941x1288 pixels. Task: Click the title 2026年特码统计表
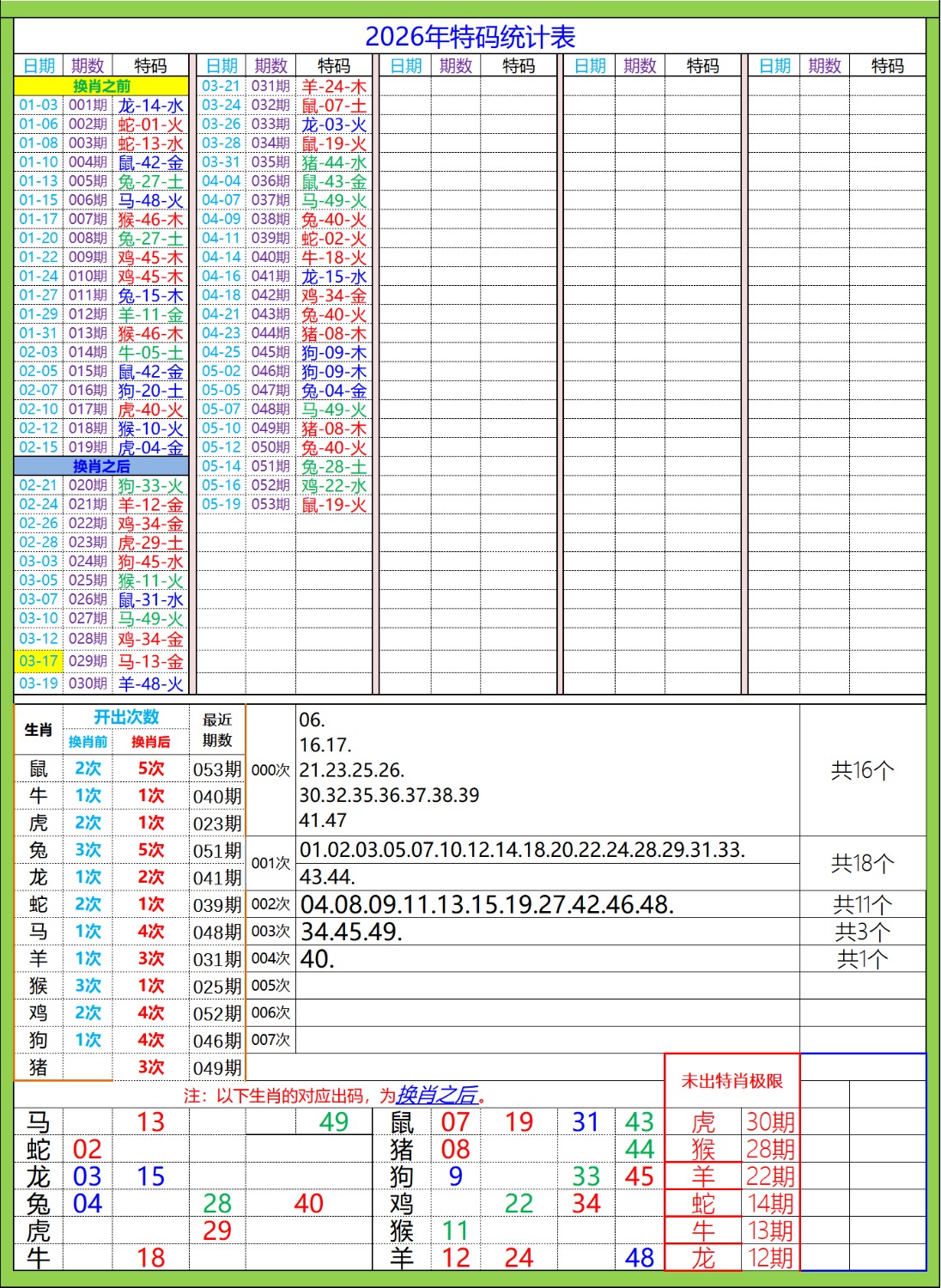click(470, 36)
